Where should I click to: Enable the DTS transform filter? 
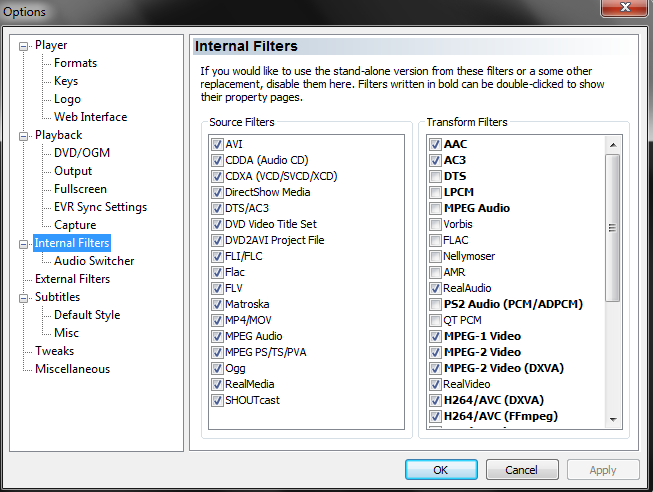(x=435, y=176)
